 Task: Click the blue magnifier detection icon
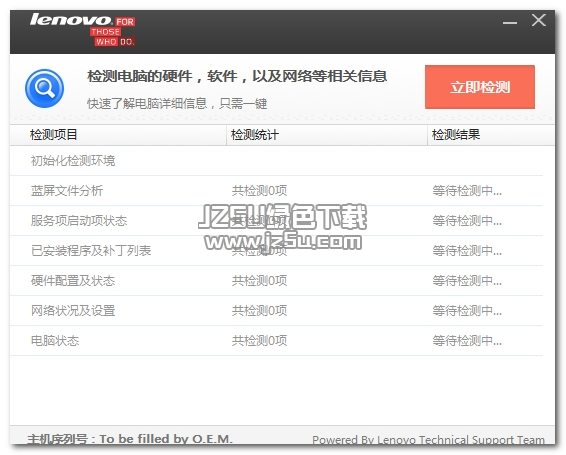pyautogui.click(x=44, y=88)
